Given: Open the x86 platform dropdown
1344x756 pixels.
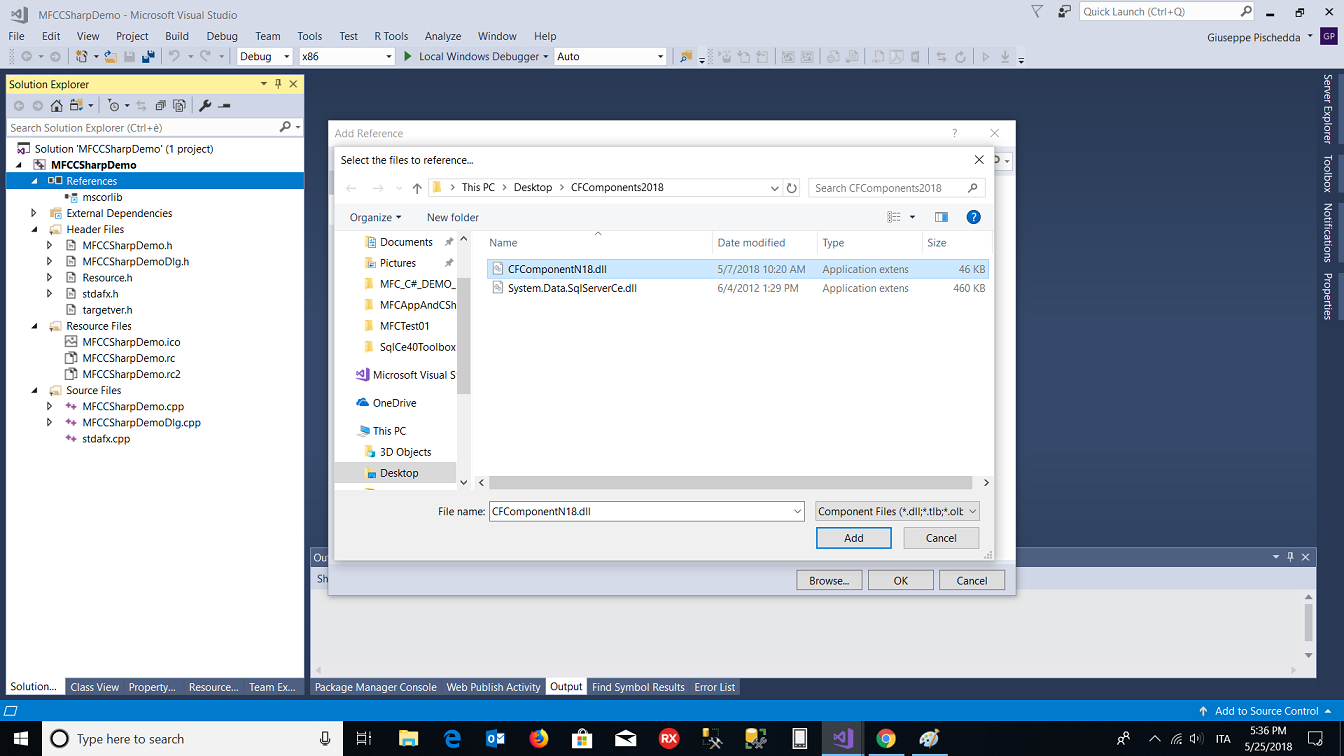Looking at the screenshot, I should [347, 57].
